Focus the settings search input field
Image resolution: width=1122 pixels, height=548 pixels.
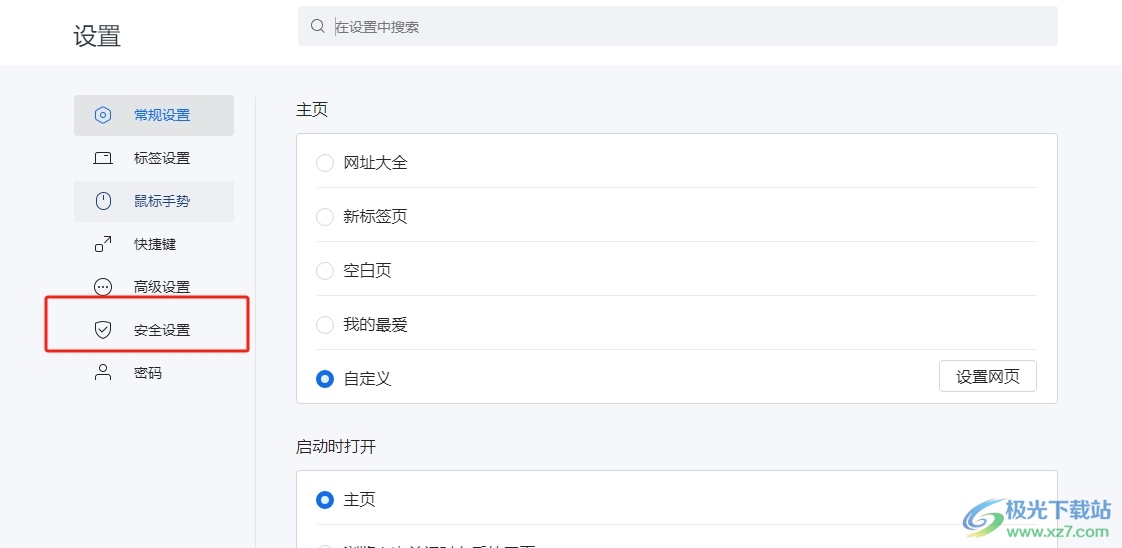click(690, 27)
